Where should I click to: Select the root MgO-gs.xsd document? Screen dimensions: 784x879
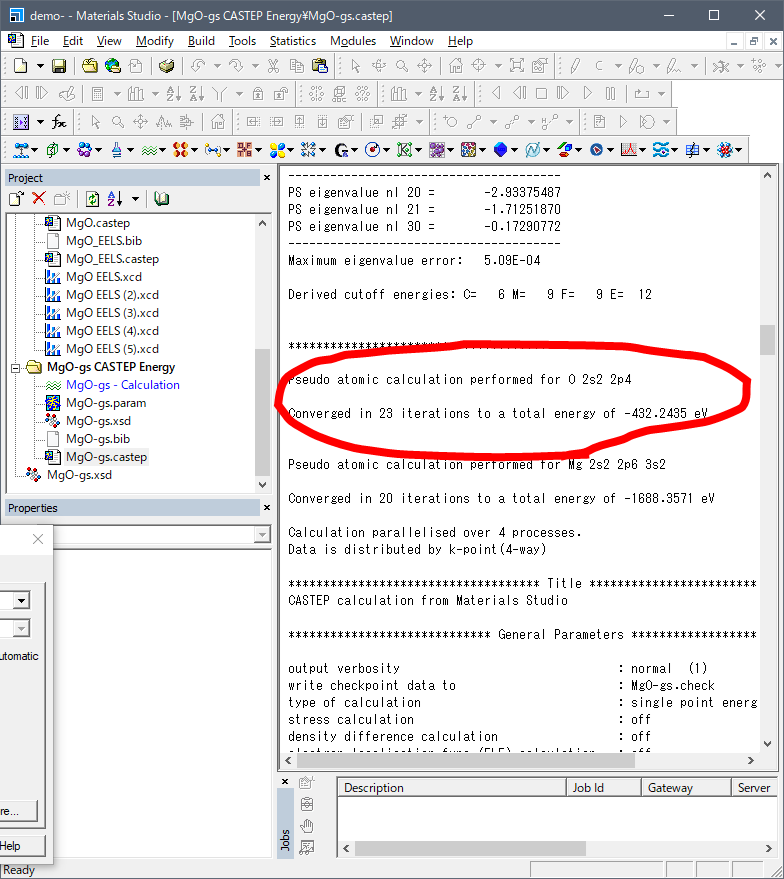point(79,475)
